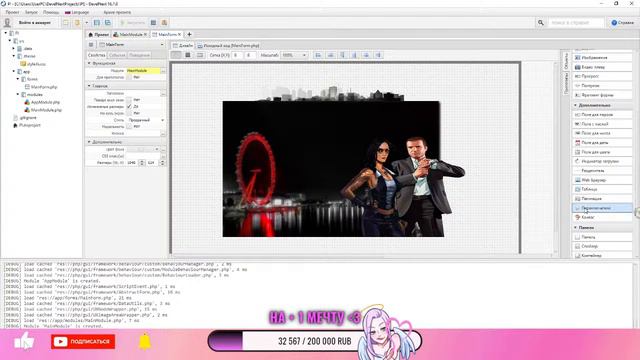Select the Separator (Разделитель) component
This screenshot has width=640, height=360.
point(602,171)
